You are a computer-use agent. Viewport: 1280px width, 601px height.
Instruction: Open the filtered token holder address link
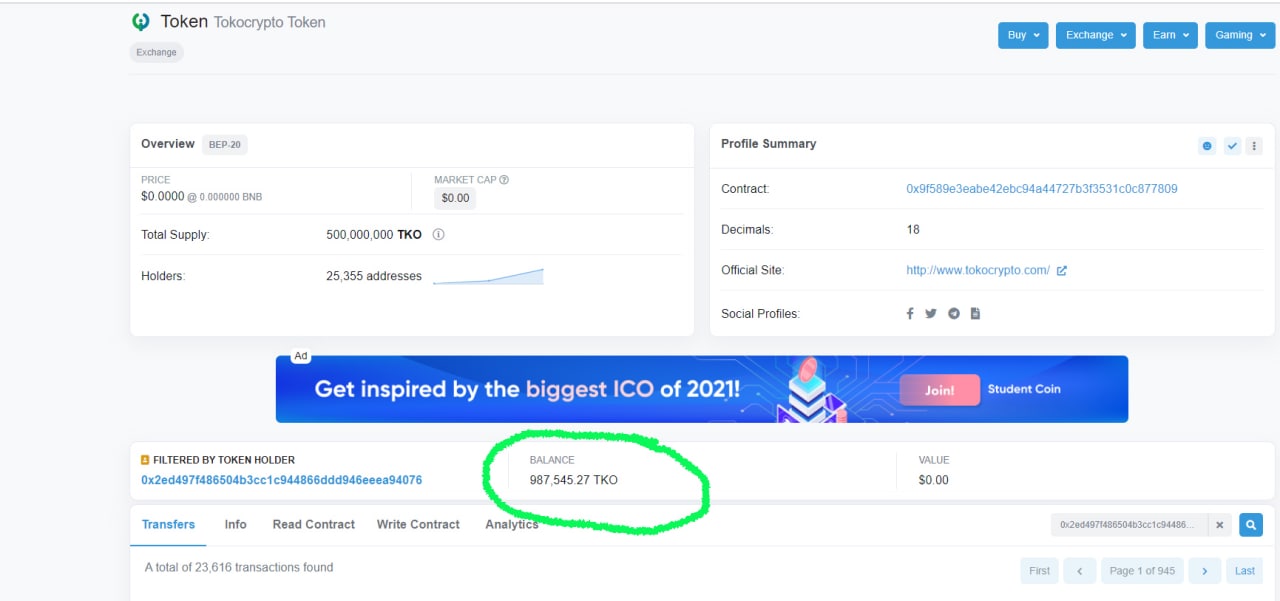pyautogui.click(x=281, y=480)
